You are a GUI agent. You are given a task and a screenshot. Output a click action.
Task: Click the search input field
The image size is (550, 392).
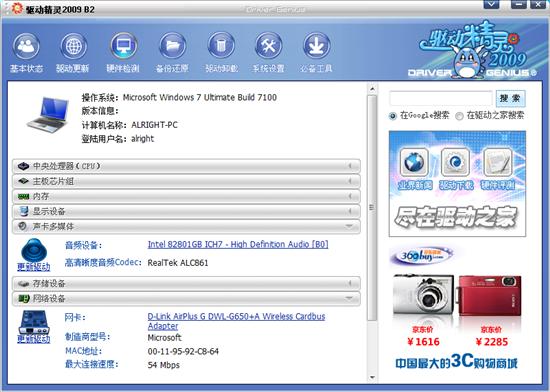point(441,98)
